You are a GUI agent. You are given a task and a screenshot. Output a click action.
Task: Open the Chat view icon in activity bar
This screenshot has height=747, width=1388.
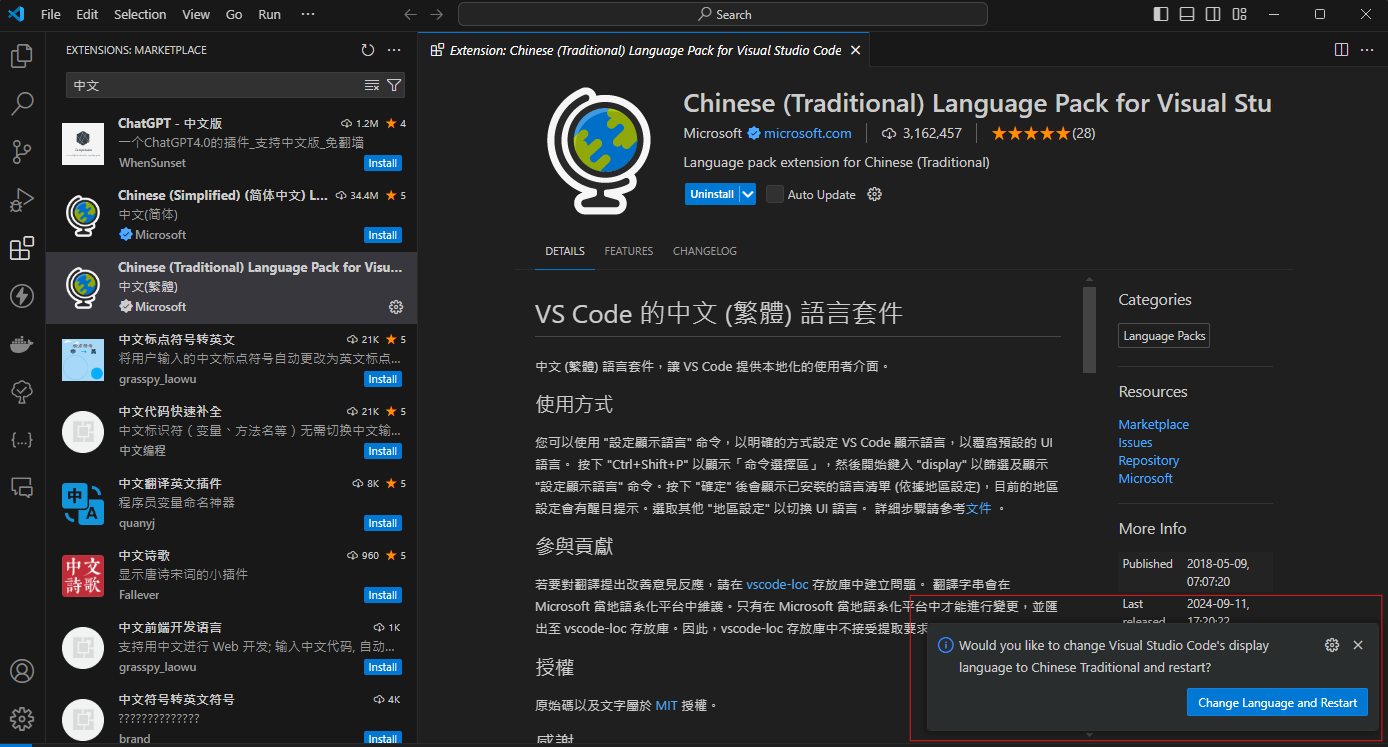pyautogui.click(x=22, y=487)
